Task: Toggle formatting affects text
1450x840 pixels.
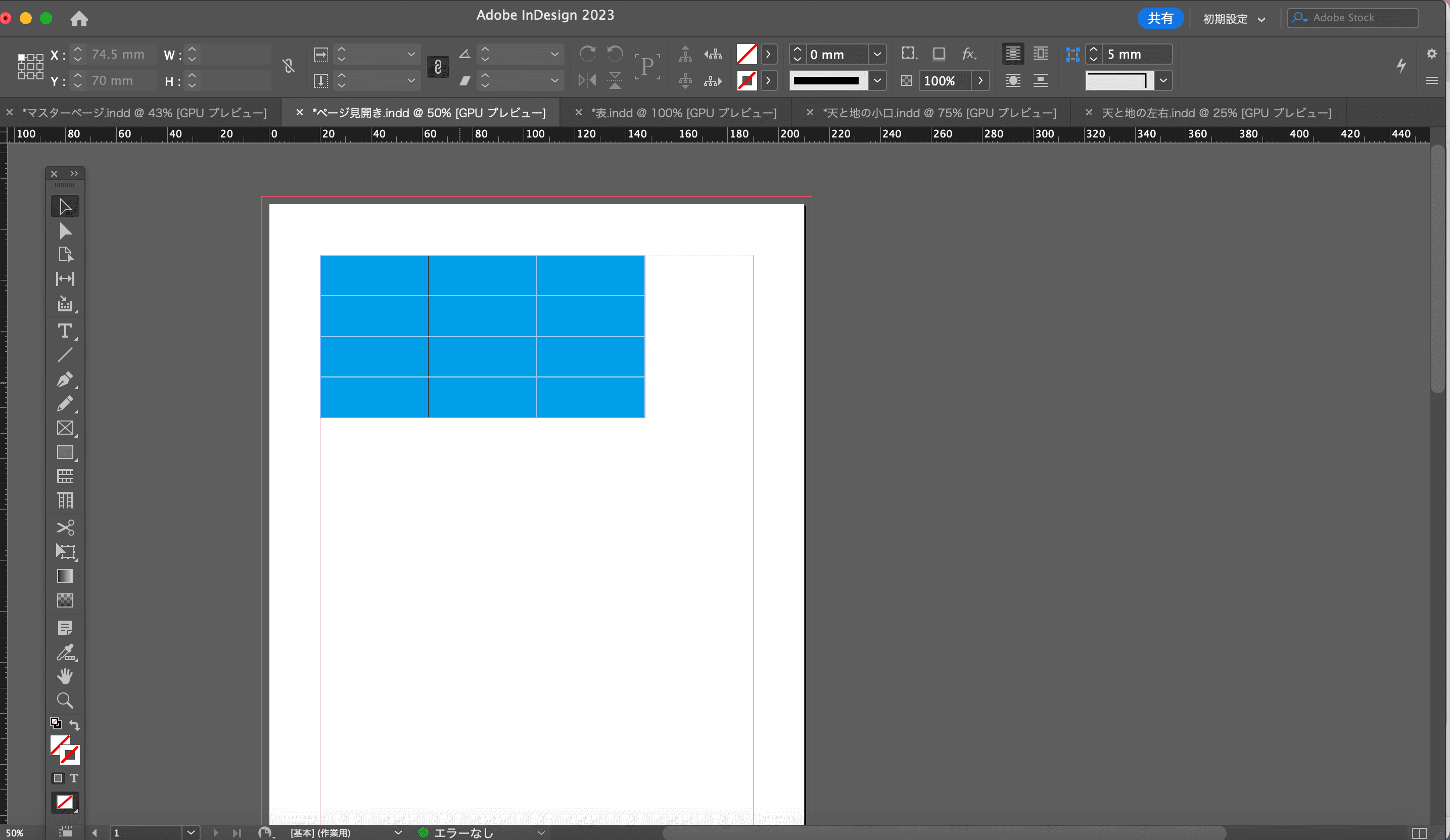Action: [74, 778]
